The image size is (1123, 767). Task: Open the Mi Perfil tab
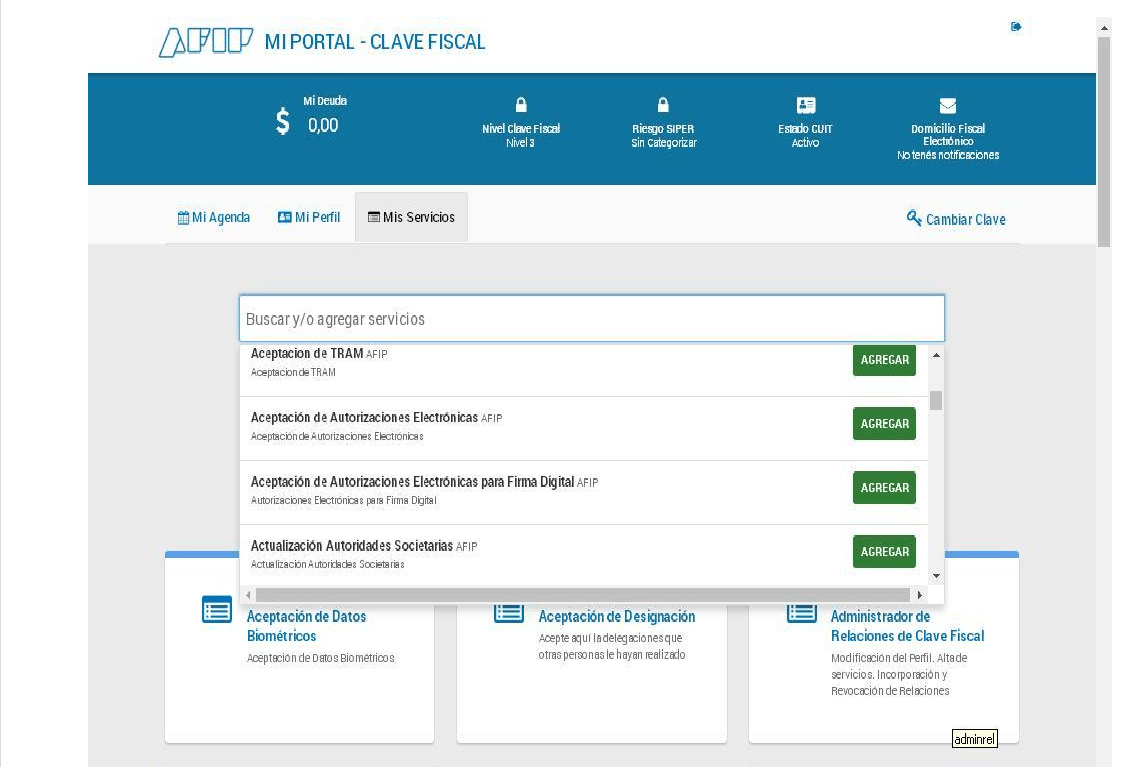(x=309, y=216)
